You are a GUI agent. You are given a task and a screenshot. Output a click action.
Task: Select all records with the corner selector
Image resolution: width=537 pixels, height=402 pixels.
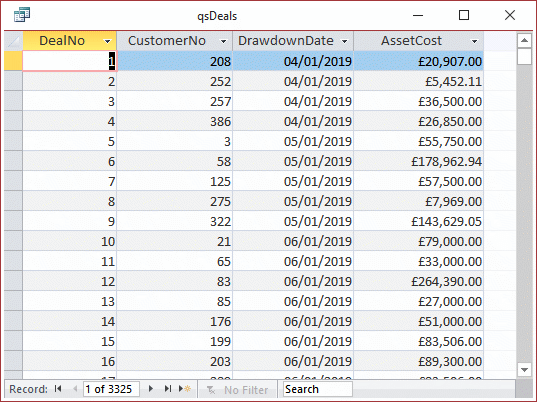coord(13,41)
